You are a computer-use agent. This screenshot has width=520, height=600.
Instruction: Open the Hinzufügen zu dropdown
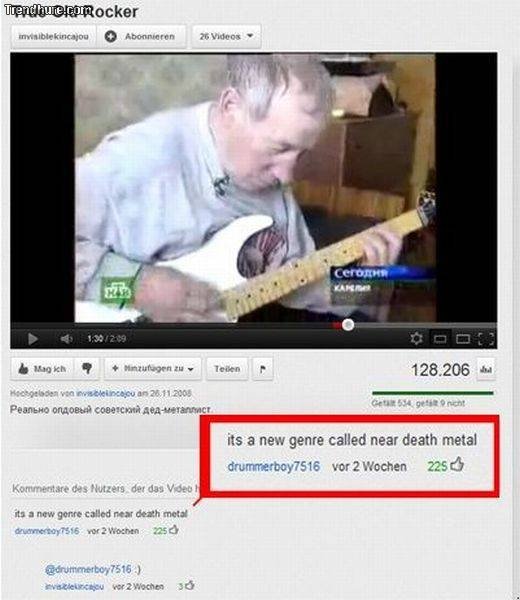153,369
